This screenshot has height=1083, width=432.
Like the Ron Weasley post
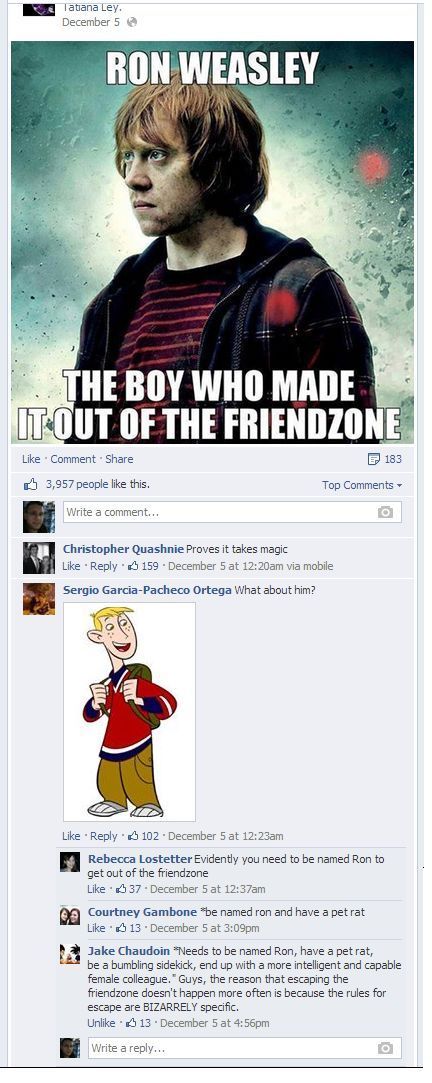31,459
